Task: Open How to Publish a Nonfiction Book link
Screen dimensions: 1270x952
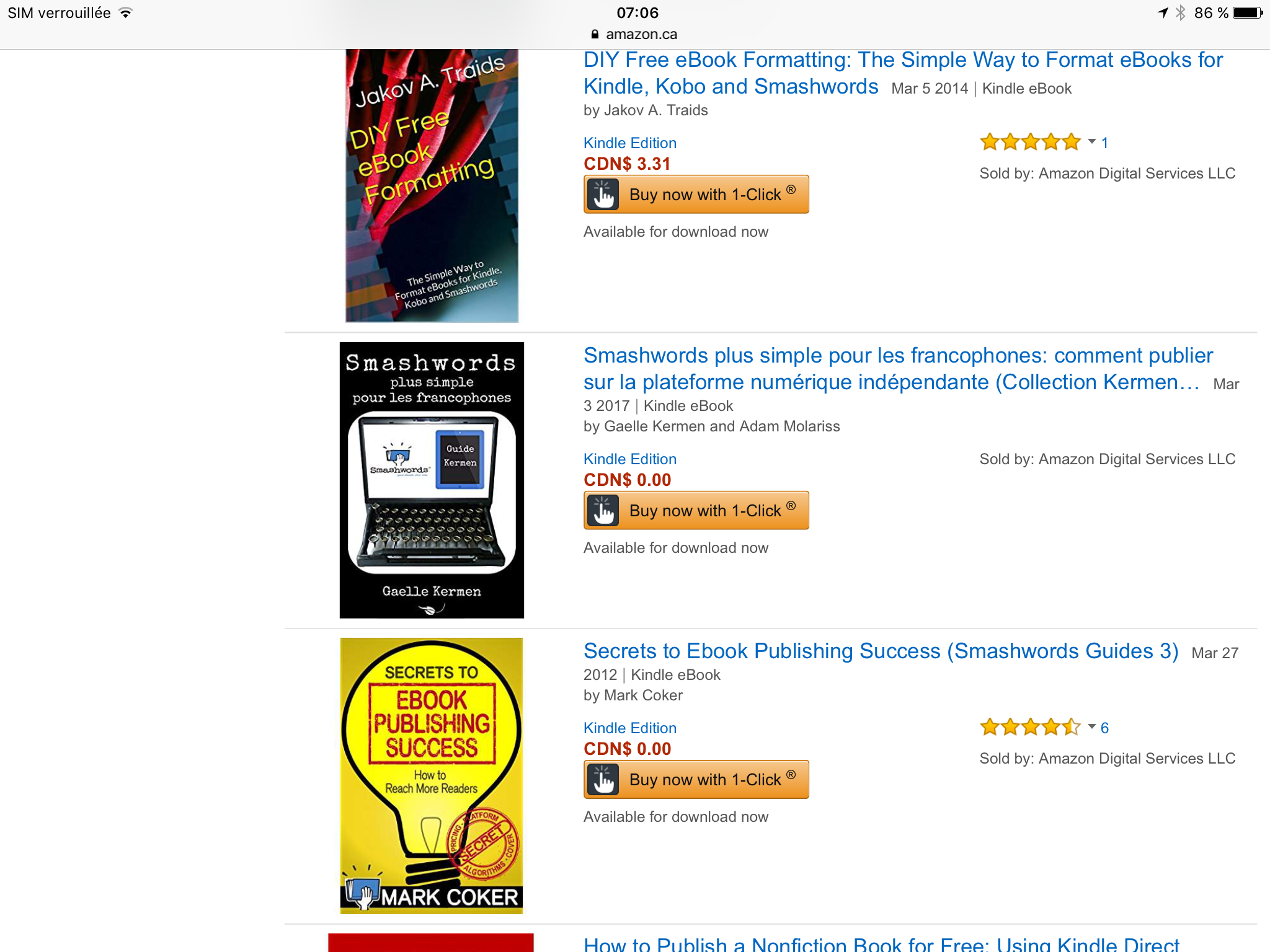Action: (881, 943)
